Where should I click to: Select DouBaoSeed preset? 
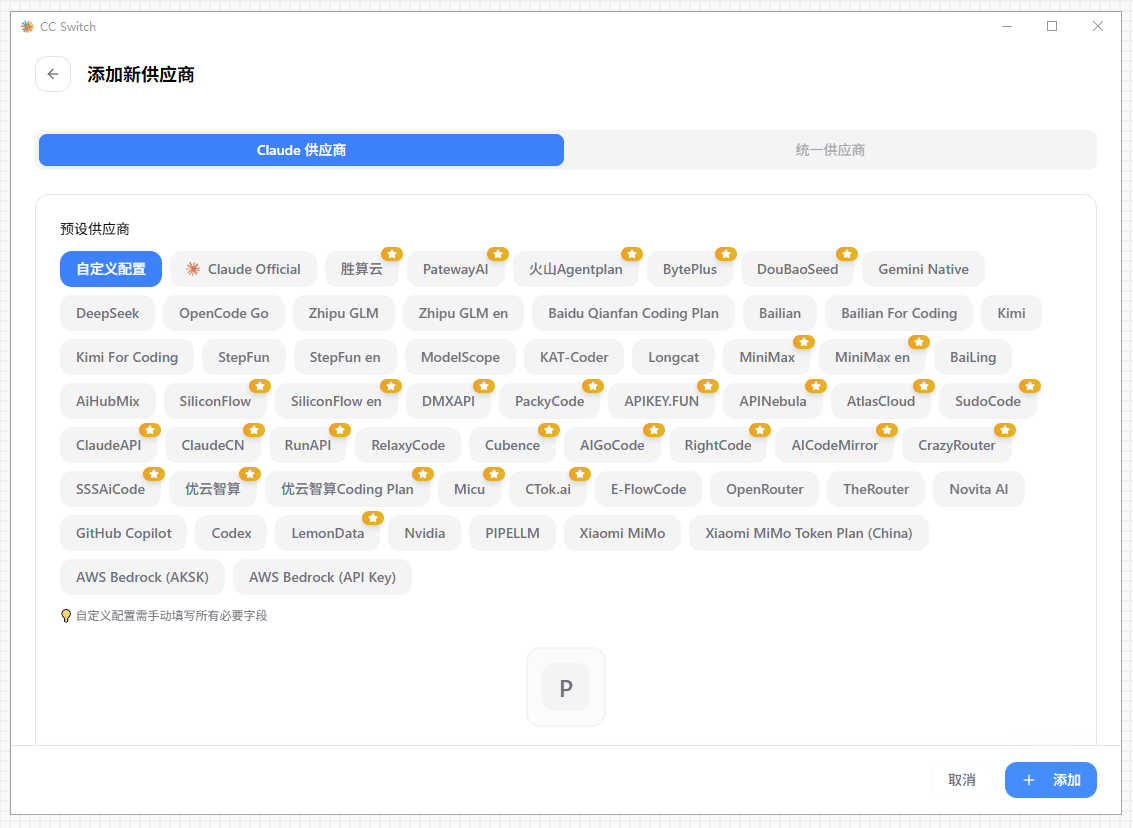click(x=797, y=269)
